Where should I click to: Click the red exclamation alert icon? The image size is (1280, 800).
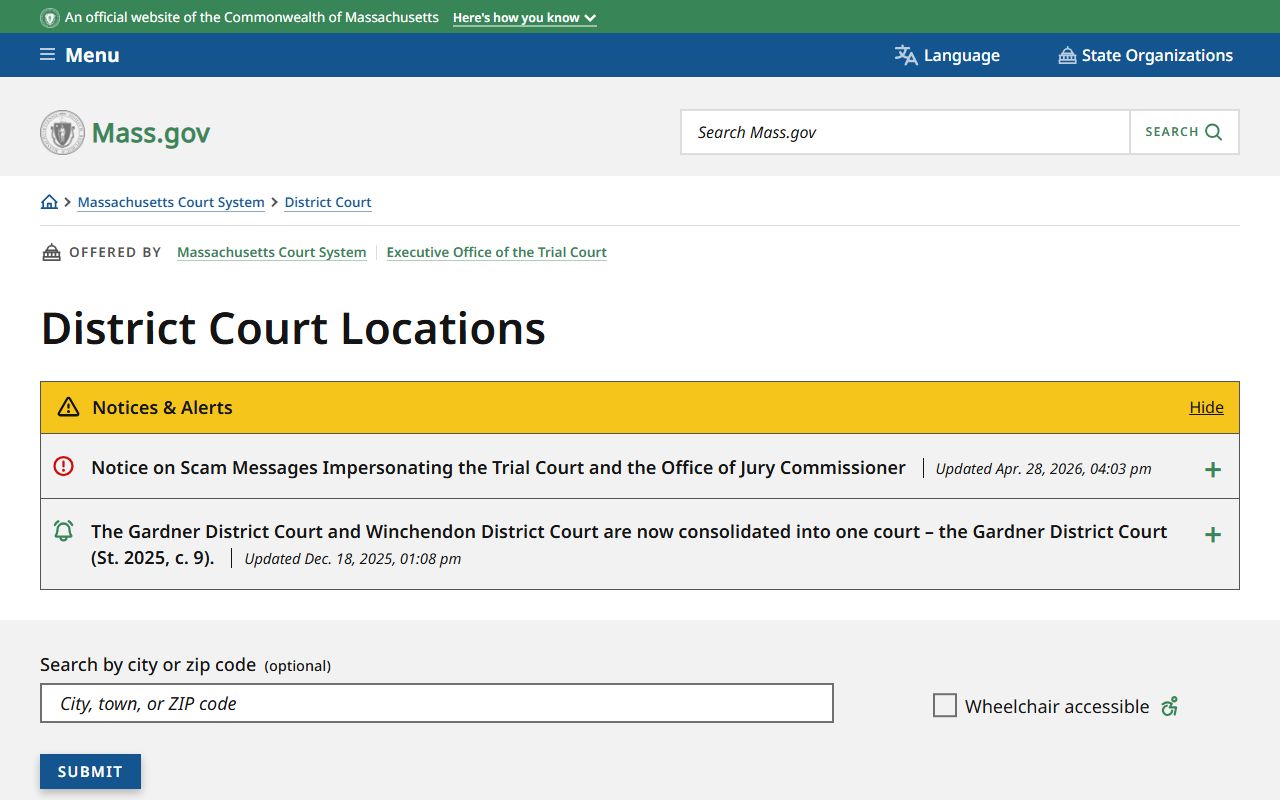[63, 466]
